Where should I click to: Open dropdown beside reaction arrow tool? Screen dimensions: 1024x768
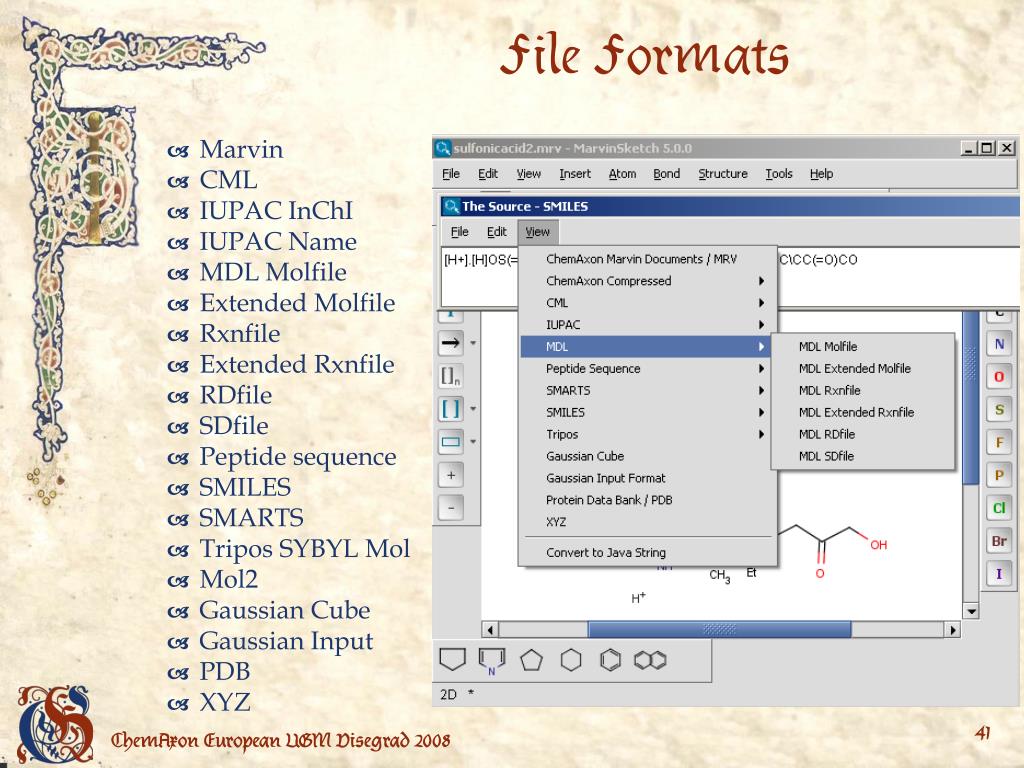coord(473,343)
